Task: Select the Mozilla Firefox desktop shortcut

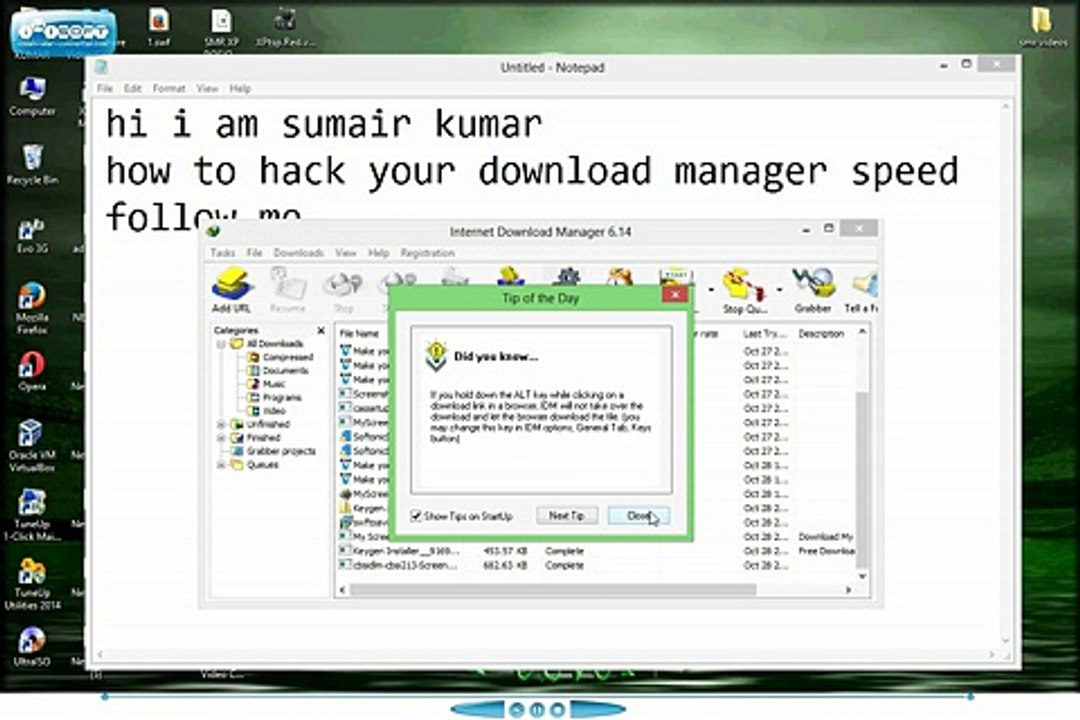Action: [x=32, y=308]
